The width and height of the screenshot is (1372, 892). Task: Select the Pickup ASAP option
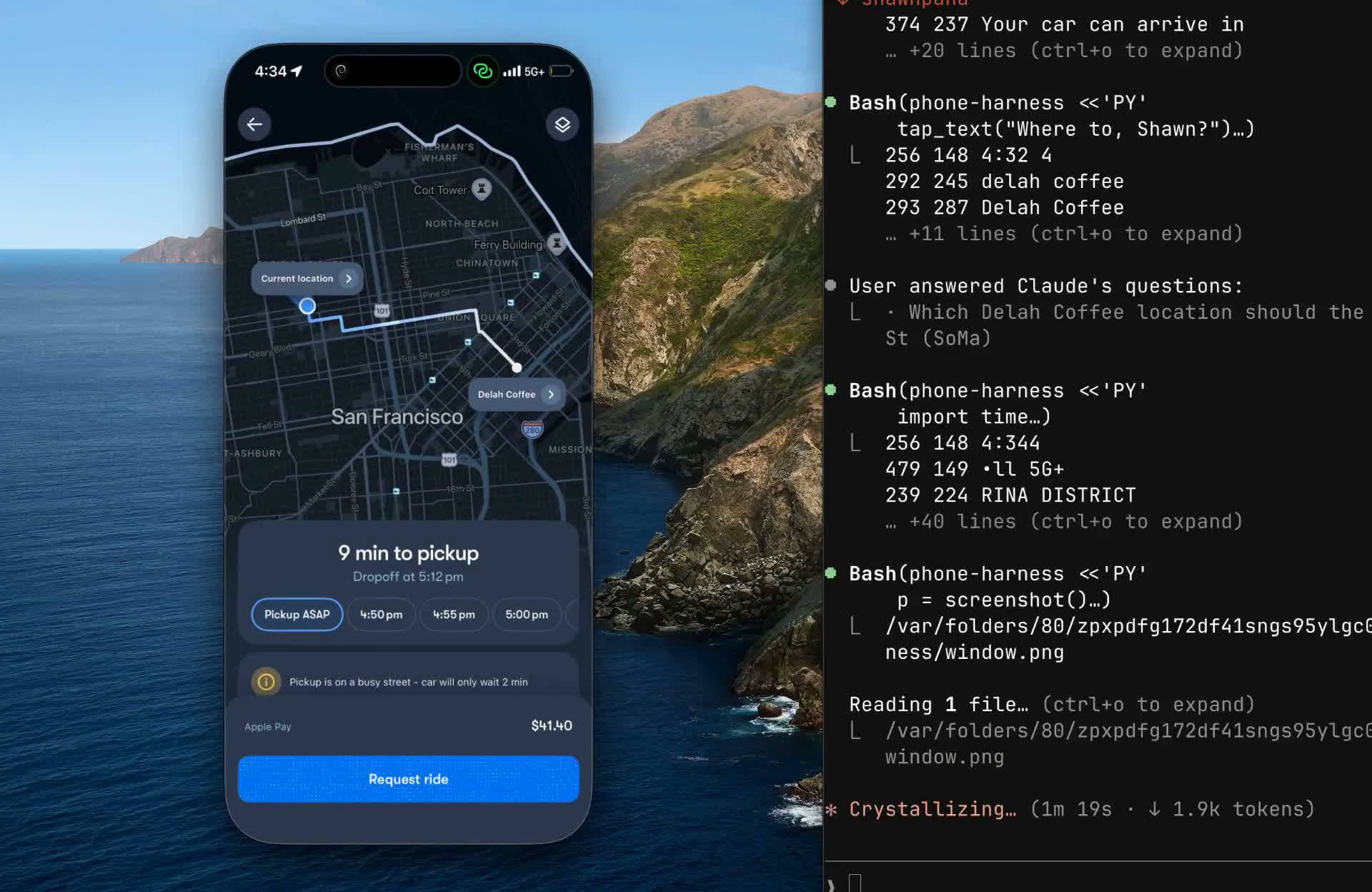(x=297, y=615)
